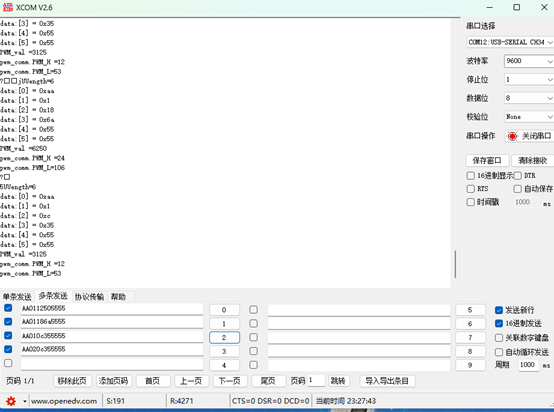
Task: Click the red gear settings icon in status bar
Action: click(x=11, y=401)
